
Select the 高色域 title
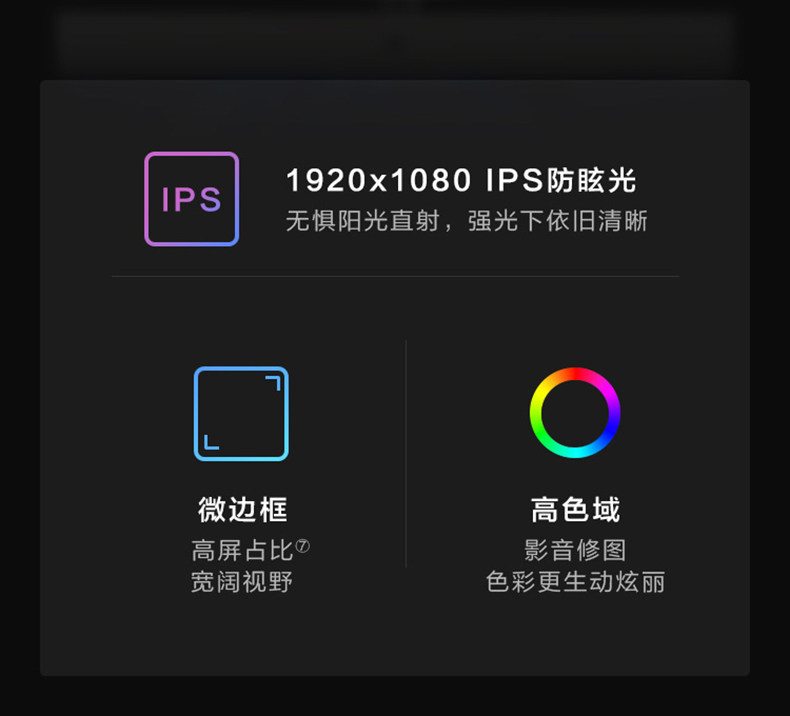(575, 509)
